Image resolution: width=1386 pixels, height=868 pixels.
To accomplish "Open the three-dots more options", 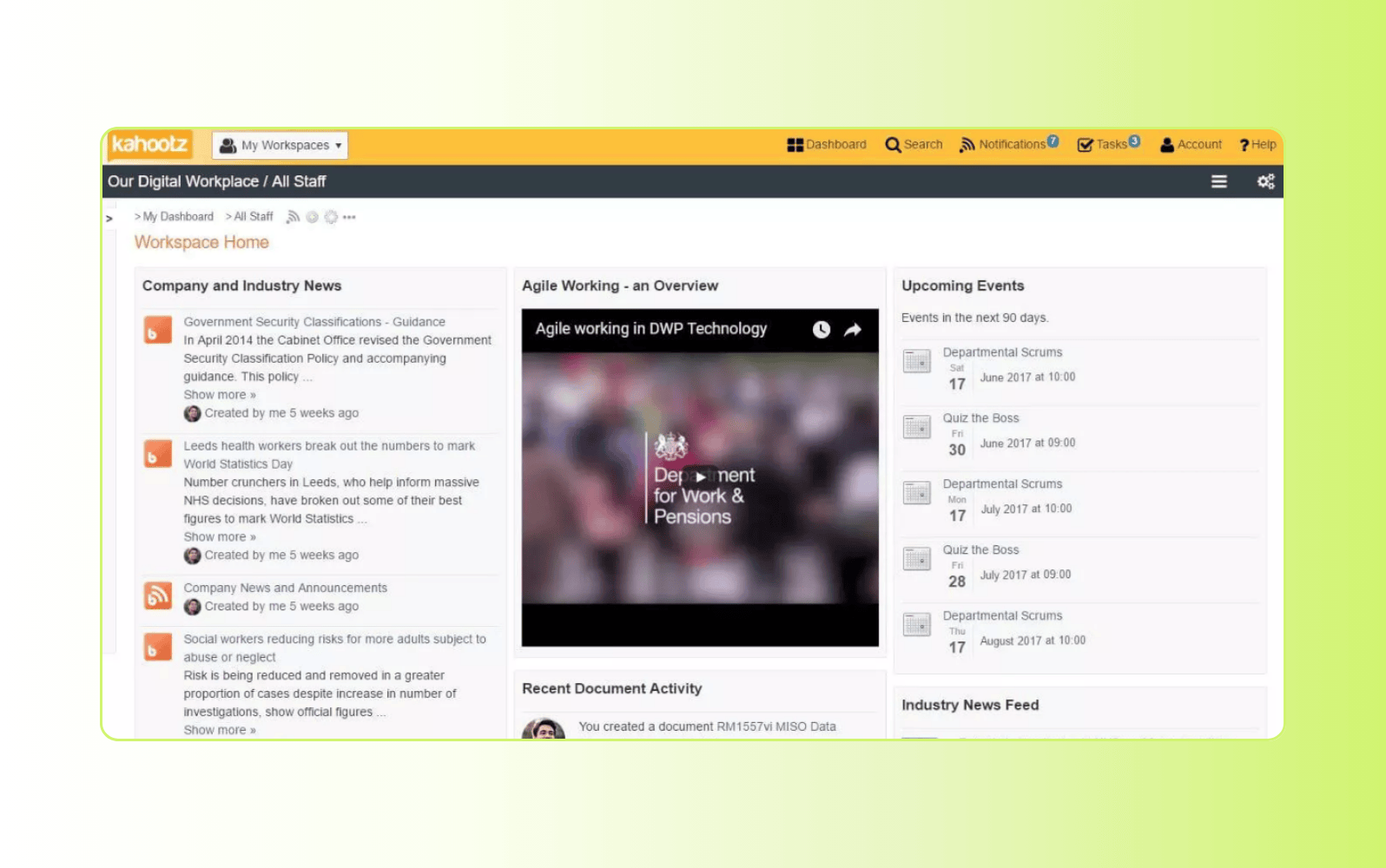I will [349, 217].
